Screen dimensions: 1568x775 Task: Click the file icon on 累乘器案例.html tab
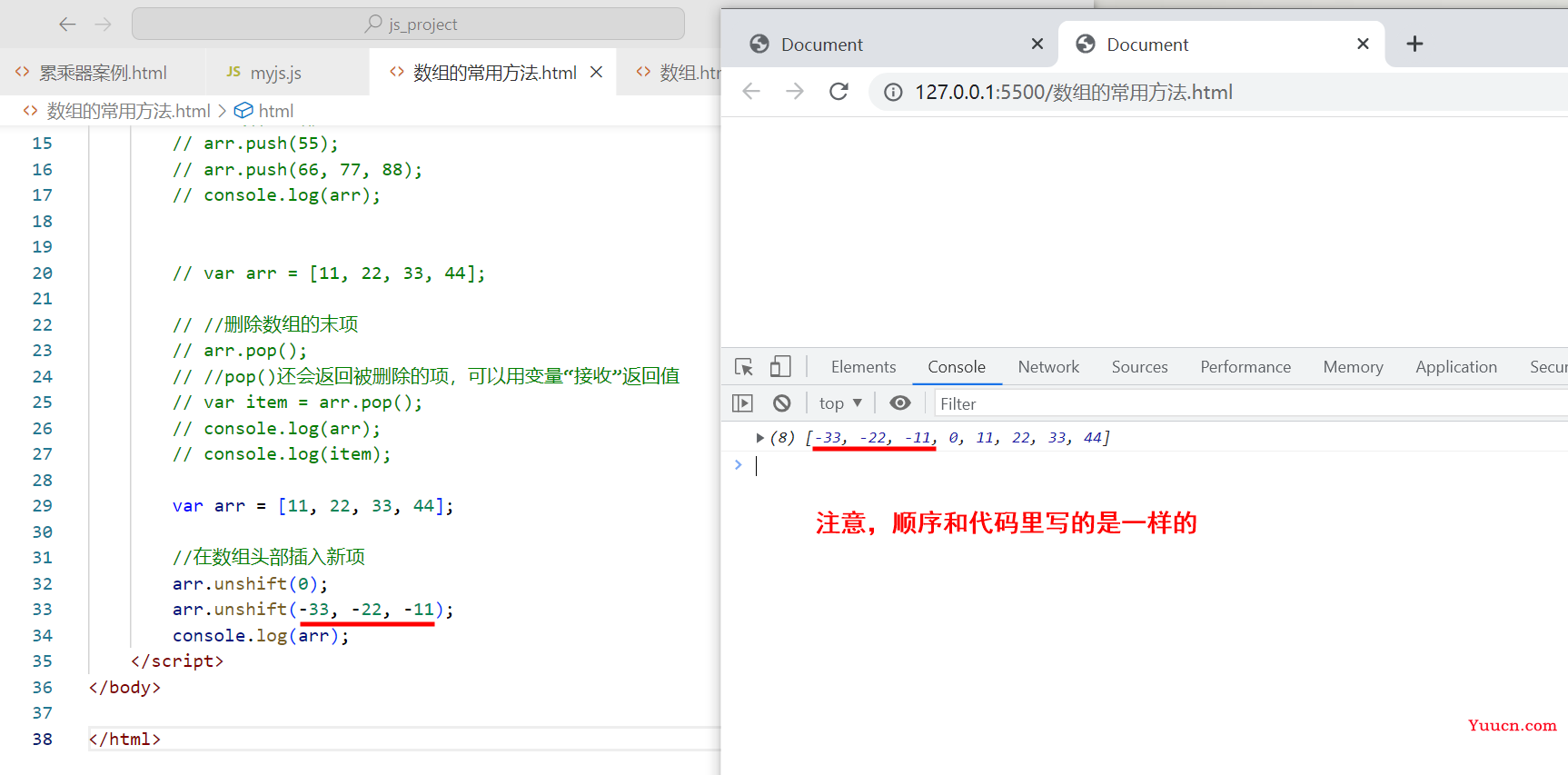coord(23,72)
